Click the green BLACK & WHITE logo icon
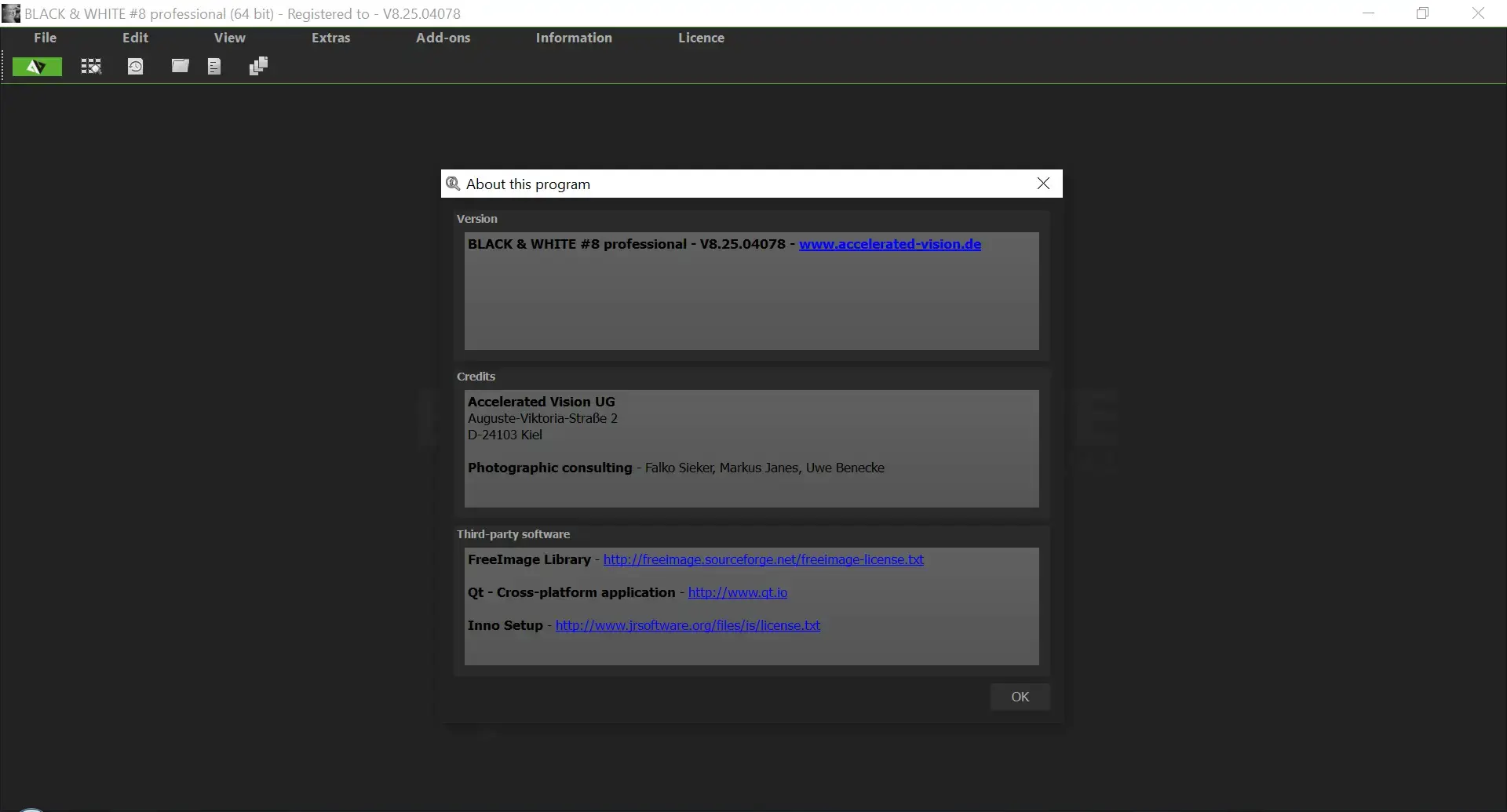1507x812 pixels. (36, 66)
